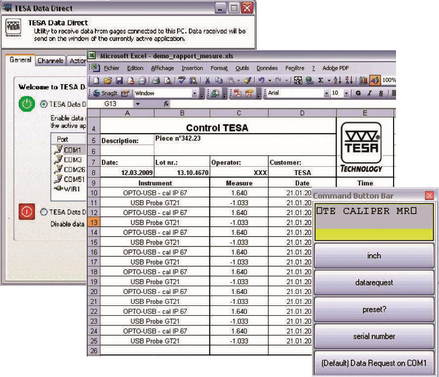Image resolution: width=439 pixels, height=377 pixels.
Task: Open the font size 10 dropdown
Action: 346,94
